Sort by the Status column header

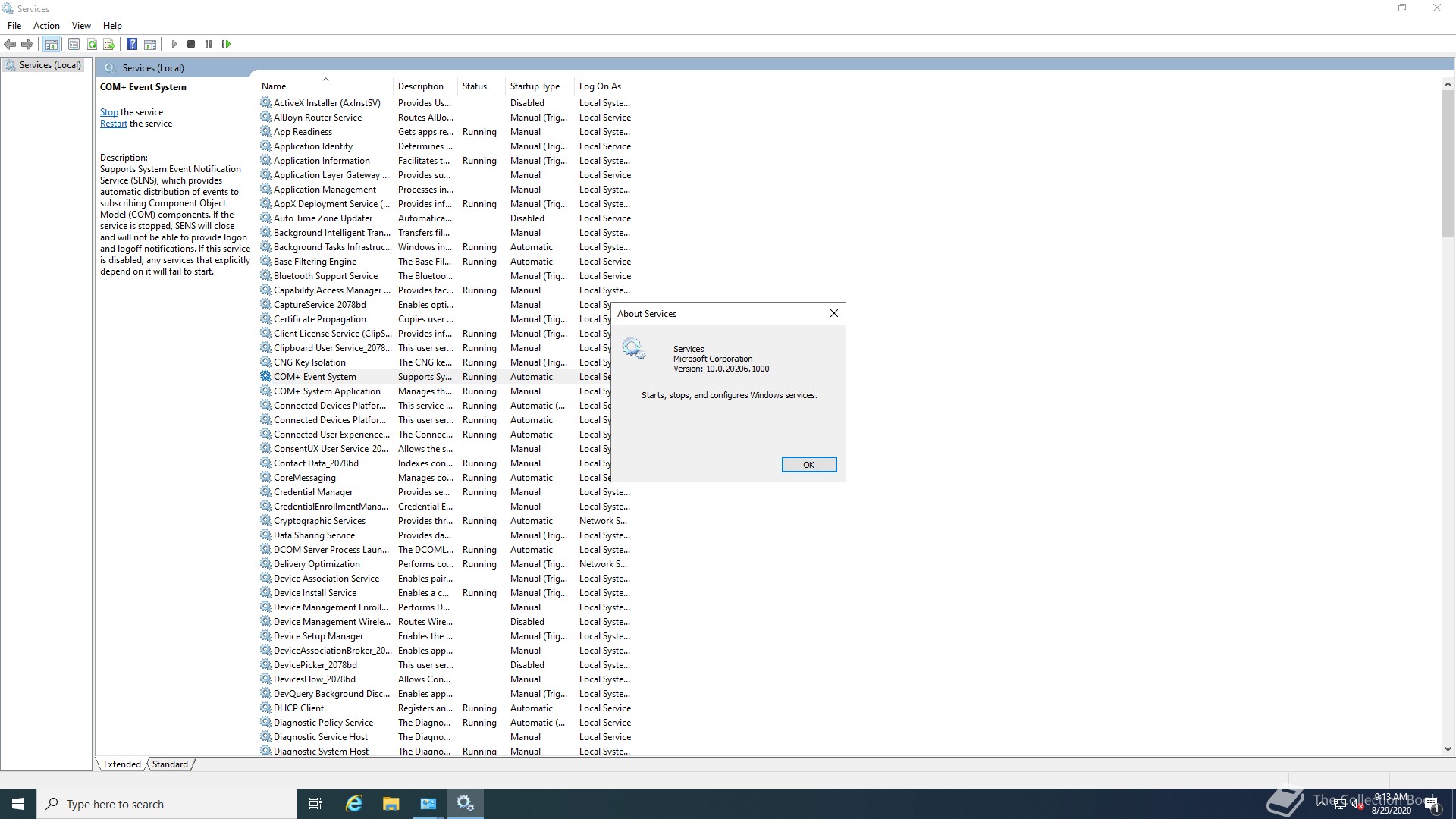pyautogui.click(x=482, y=86)
